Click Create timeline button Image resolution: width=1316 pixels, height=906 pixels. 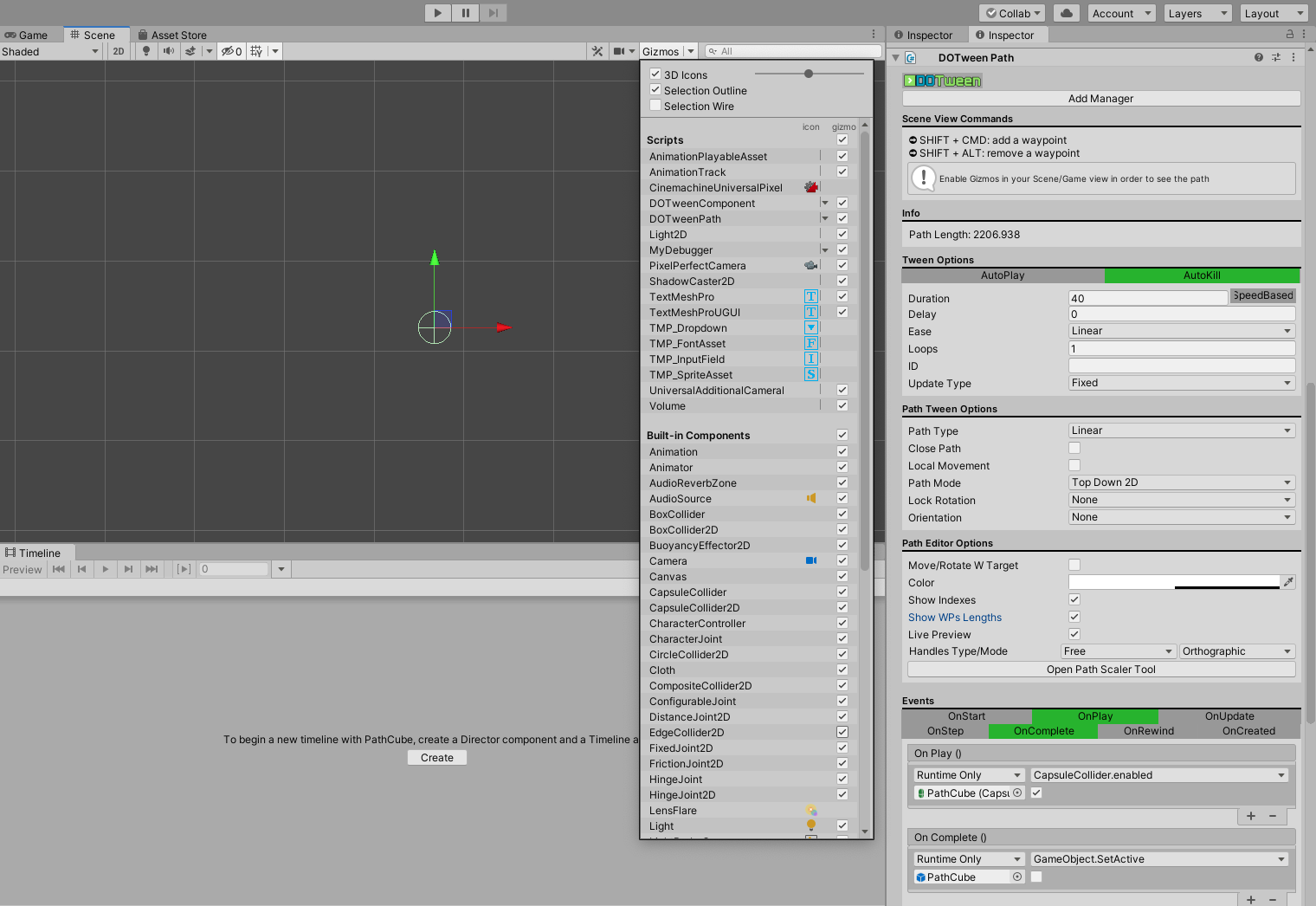coord(437,757)
